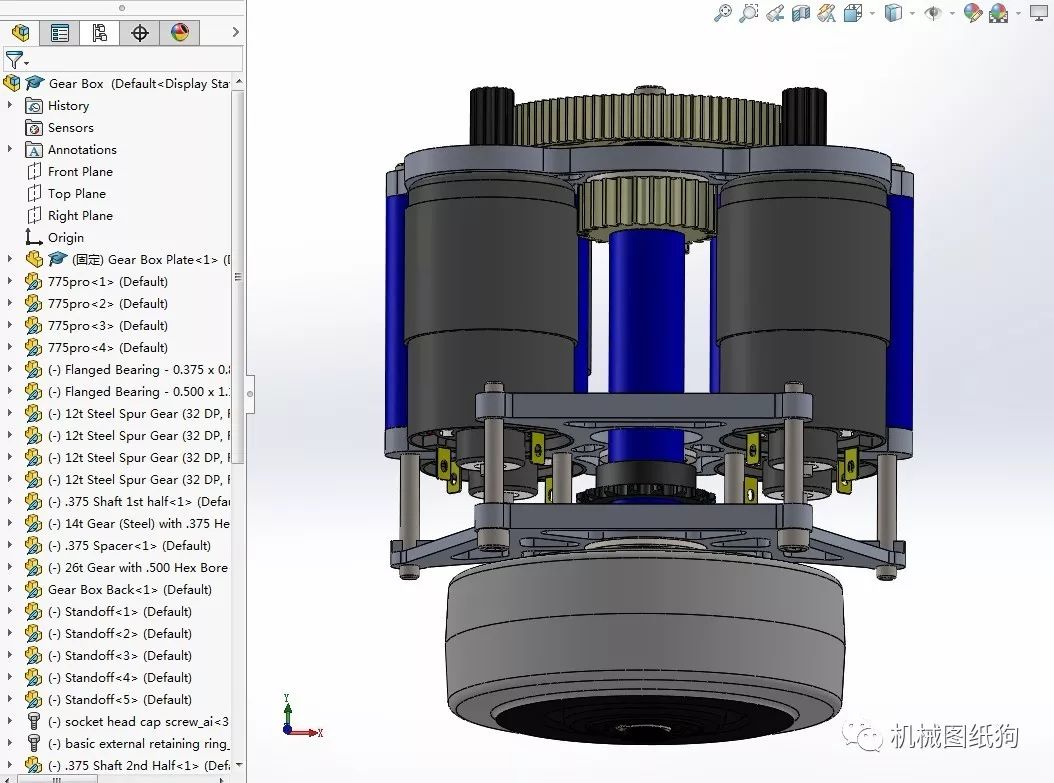Expand the .375 Spacer<1> component
The image size is (1054, 783).
click(9, 546)
